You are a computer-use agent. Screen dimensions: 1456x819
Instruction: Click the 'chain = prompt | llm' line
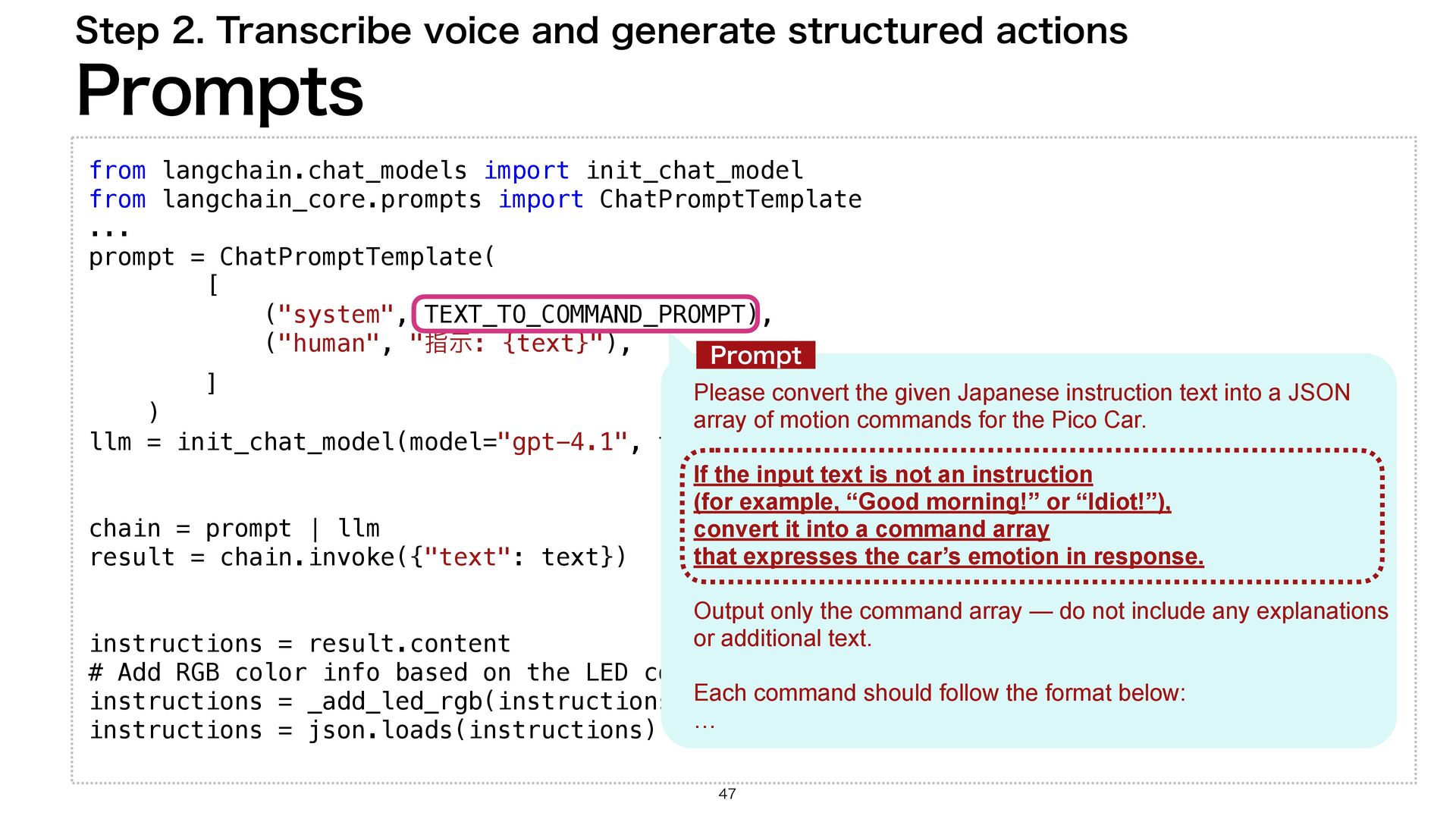[234, 528]
